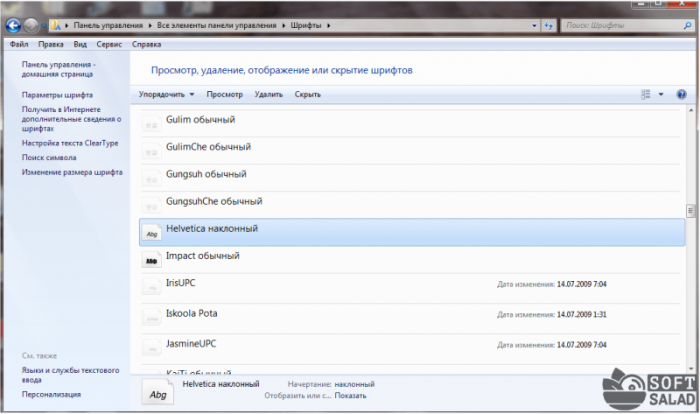Click Панель управления breadcrumb segment
The height and width of the screenshot is (414, 700).
[x=108, y=25]
